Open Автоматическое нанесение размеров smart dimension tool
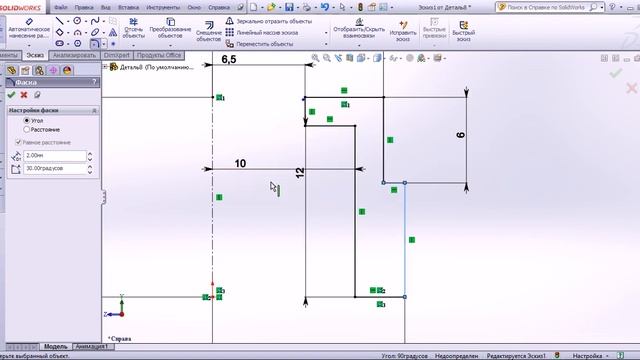 29,28
